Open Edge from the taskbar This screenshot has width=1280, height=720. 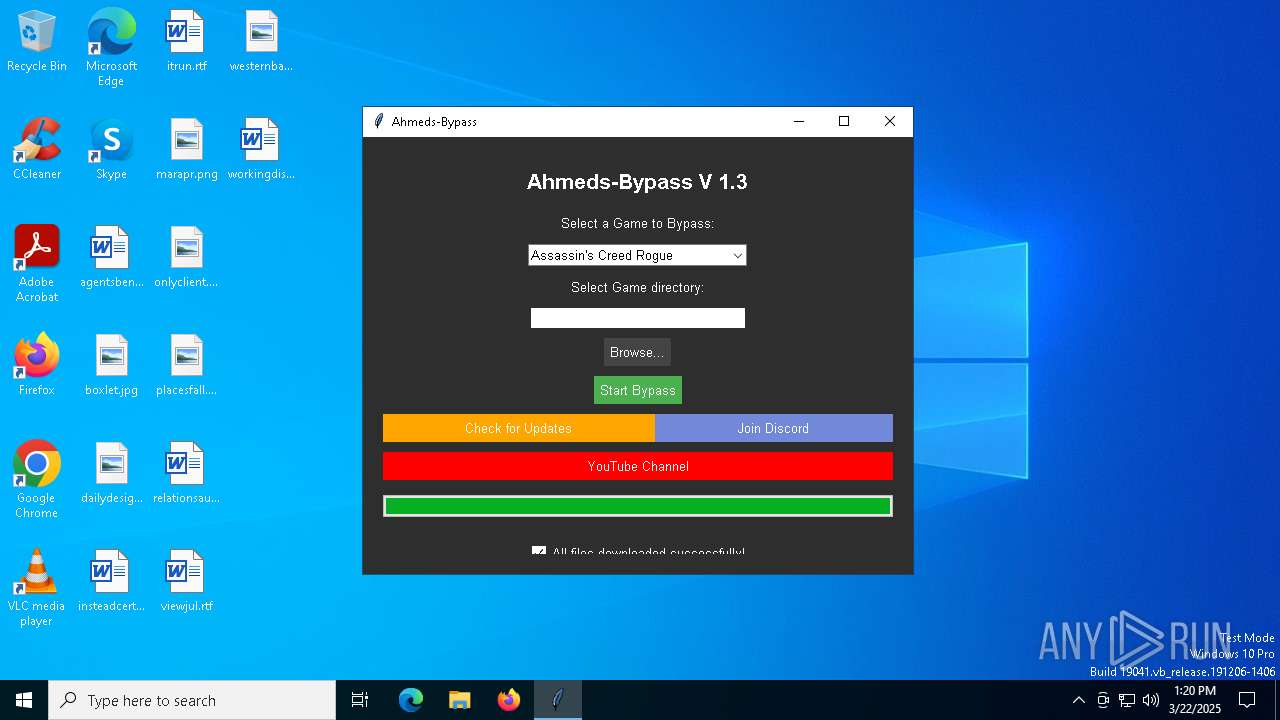pos(411,700)
